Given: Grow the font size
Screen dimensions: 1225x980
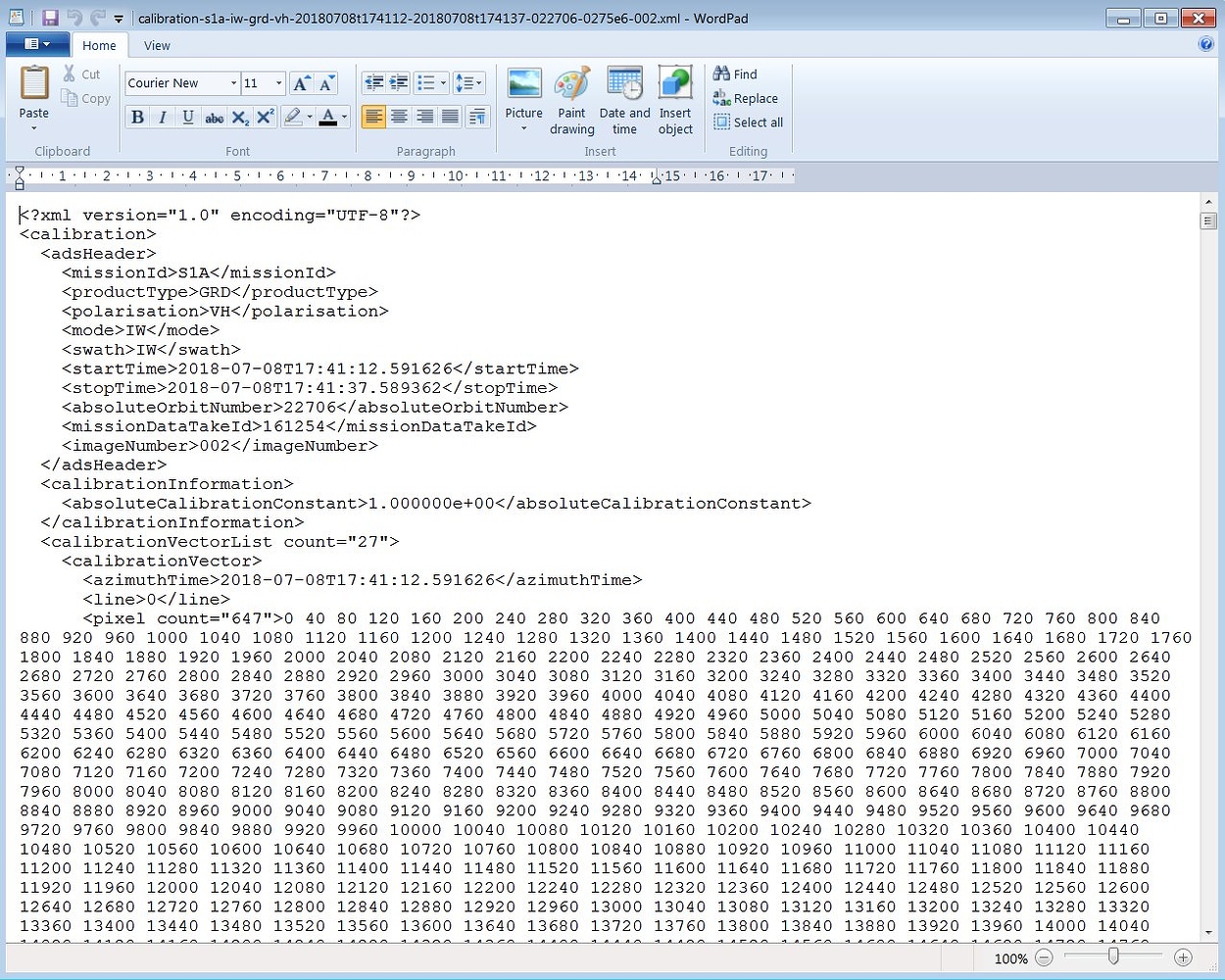Looking at the screenshot, I should click(x=302, y=83).
